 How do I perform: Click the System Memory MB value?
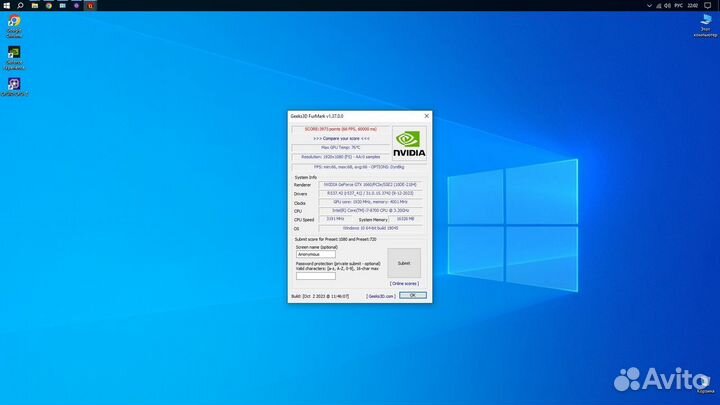point(405,219)
